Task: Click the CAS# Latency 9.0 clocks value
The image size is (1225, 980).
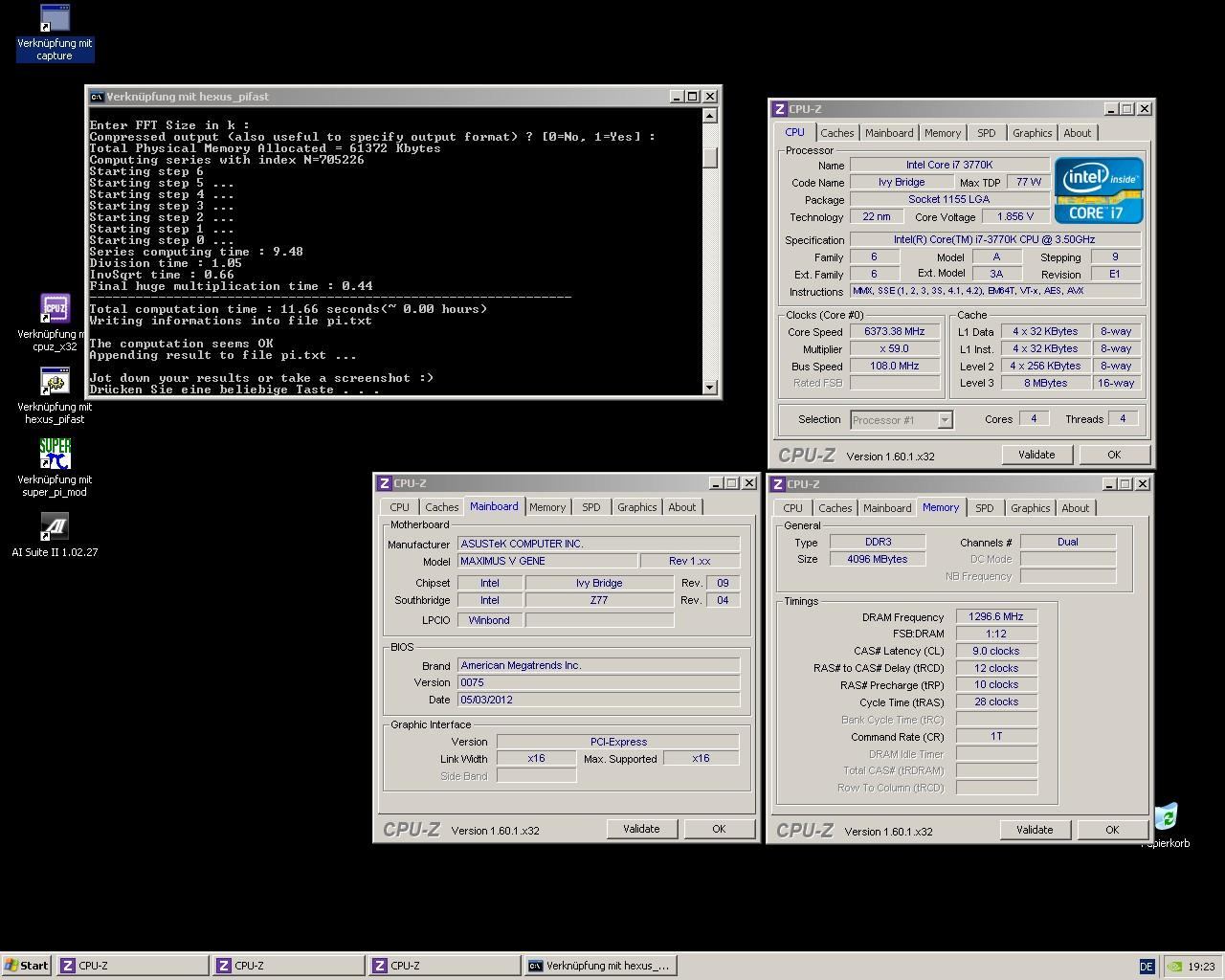Action: tap(995, 651)
